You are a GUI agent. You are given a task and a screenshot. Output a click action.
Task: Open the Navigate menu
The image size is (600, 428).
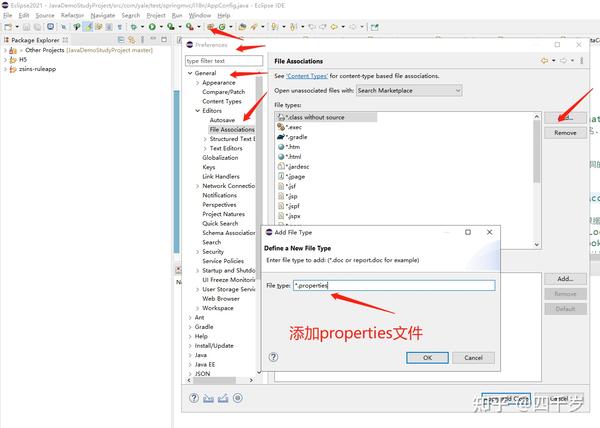point(103,15)
